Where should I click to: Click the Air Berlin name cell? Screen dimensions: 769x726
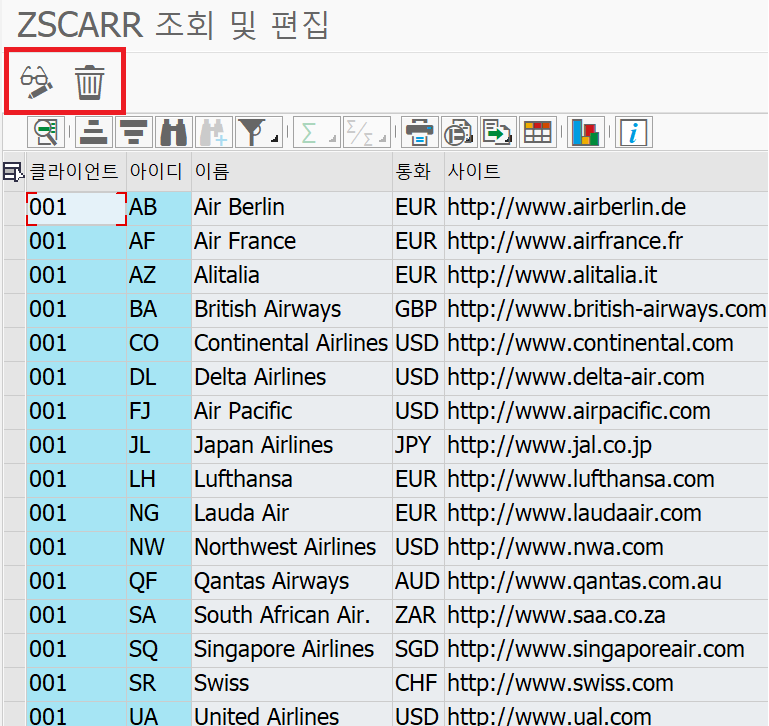(292, 208)
